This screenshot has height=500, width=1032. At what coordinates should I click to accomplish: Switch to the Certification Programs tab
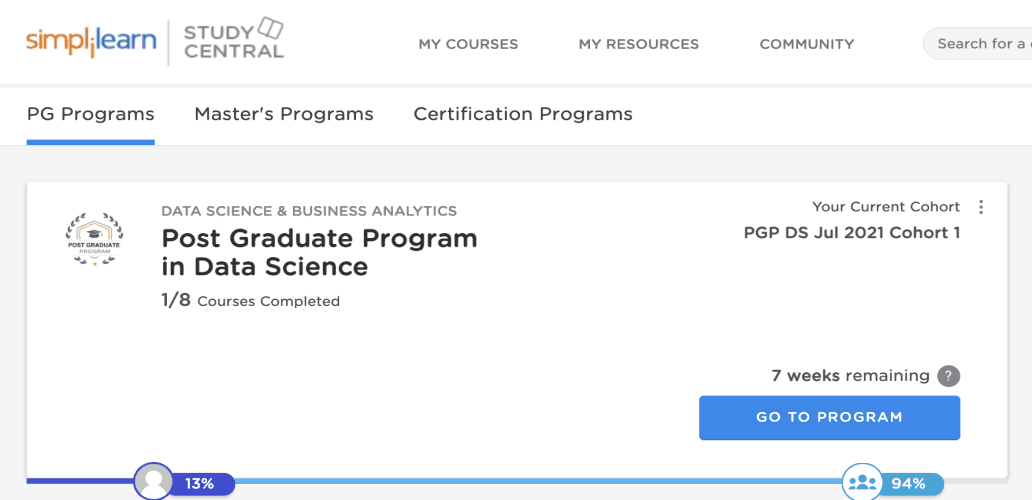(523, 114)
